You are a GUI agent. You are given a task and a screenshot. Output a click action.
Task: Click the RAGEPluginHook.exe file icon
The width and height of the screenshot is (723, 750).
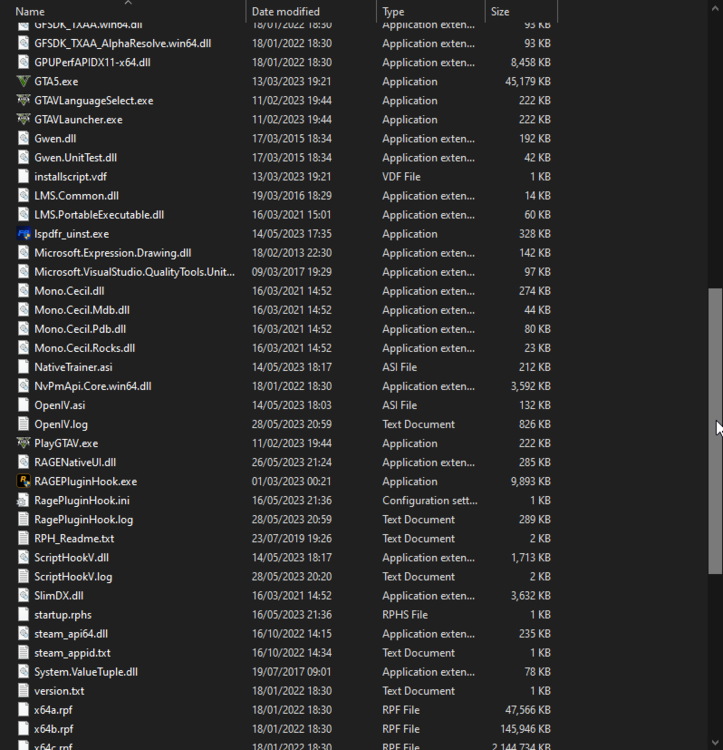pyautogui.click(x=23, y=481)
